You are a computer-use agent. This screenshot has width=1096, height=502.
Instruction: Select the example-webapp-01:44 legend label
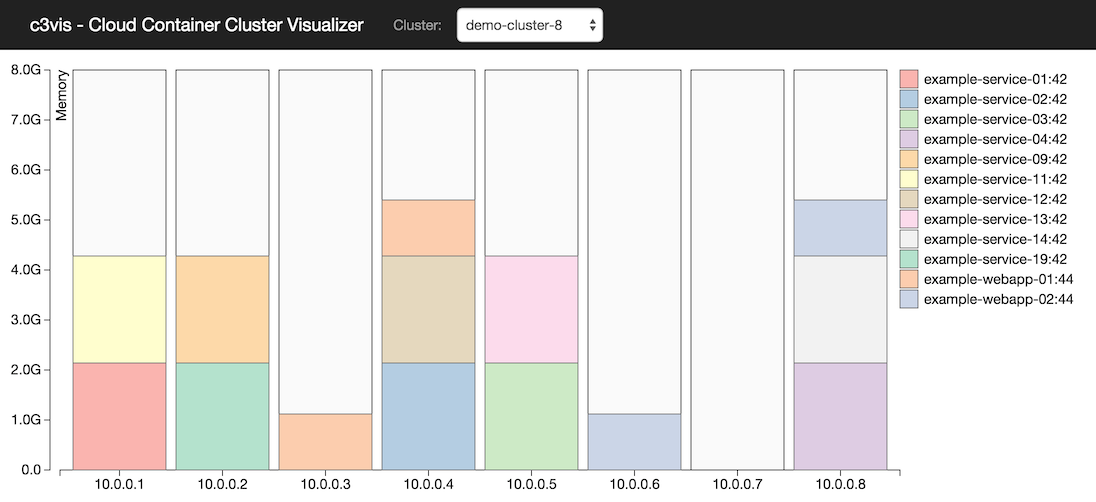click(998, 279)
